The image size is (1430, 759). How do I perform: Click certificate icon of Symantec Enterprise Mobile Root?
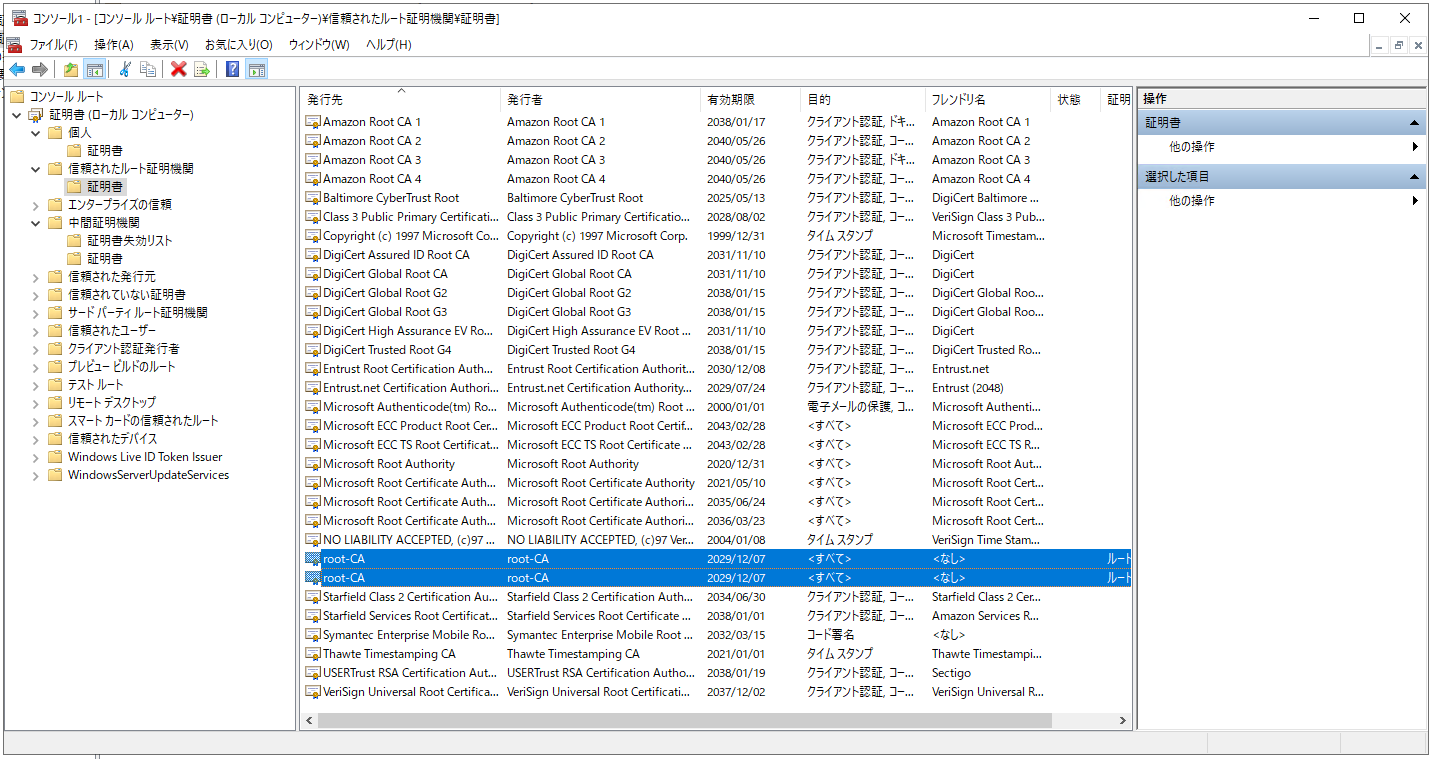(313, 635)
